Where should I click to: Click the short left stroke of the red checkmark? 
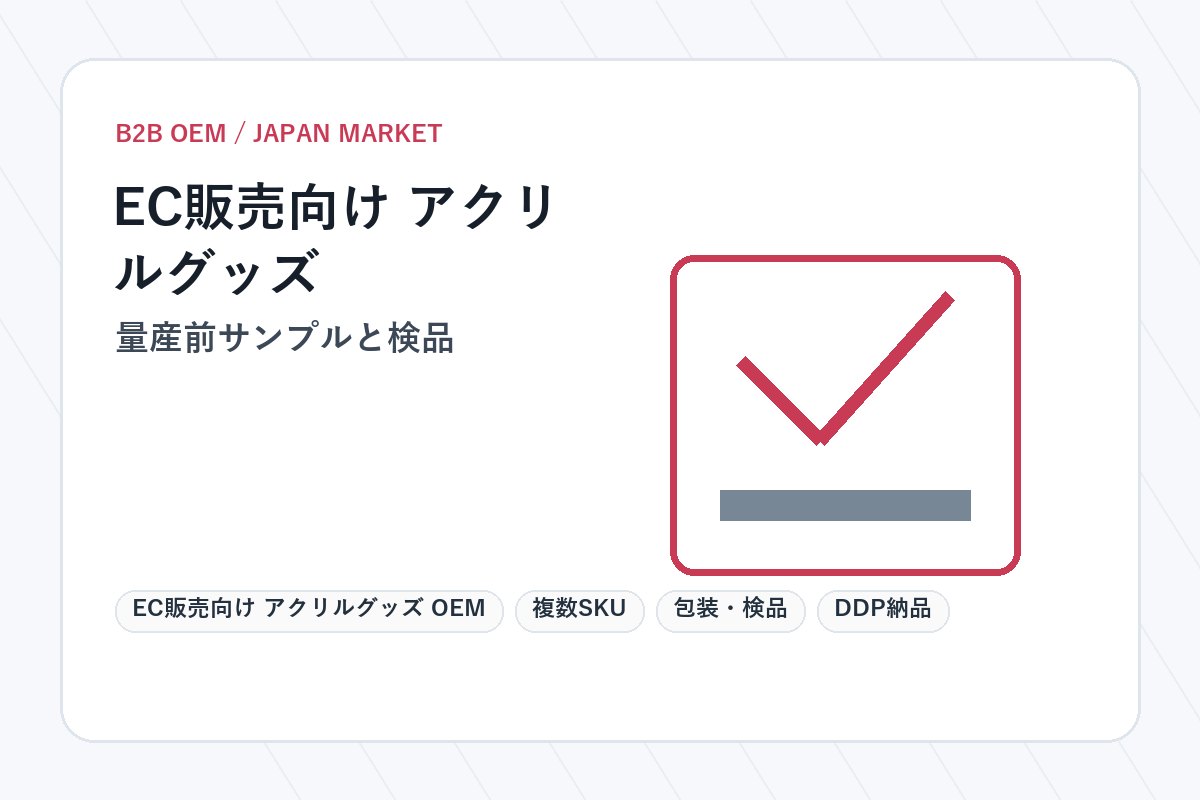(x=780, y=400)
